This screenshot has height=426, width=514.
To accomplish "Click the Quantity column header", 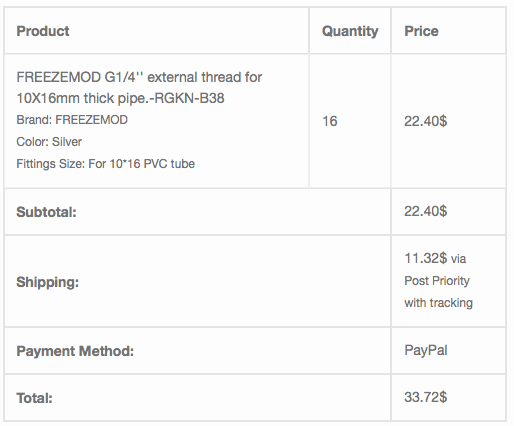I will (350, 31).
